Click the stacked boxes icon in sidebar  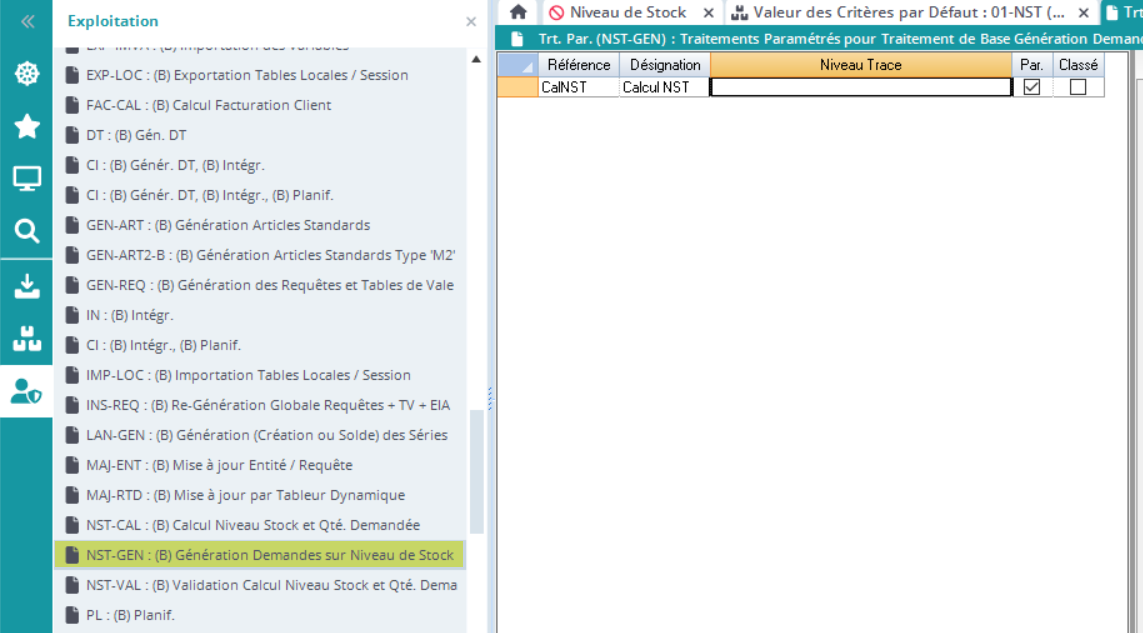[x=27, y=339]
